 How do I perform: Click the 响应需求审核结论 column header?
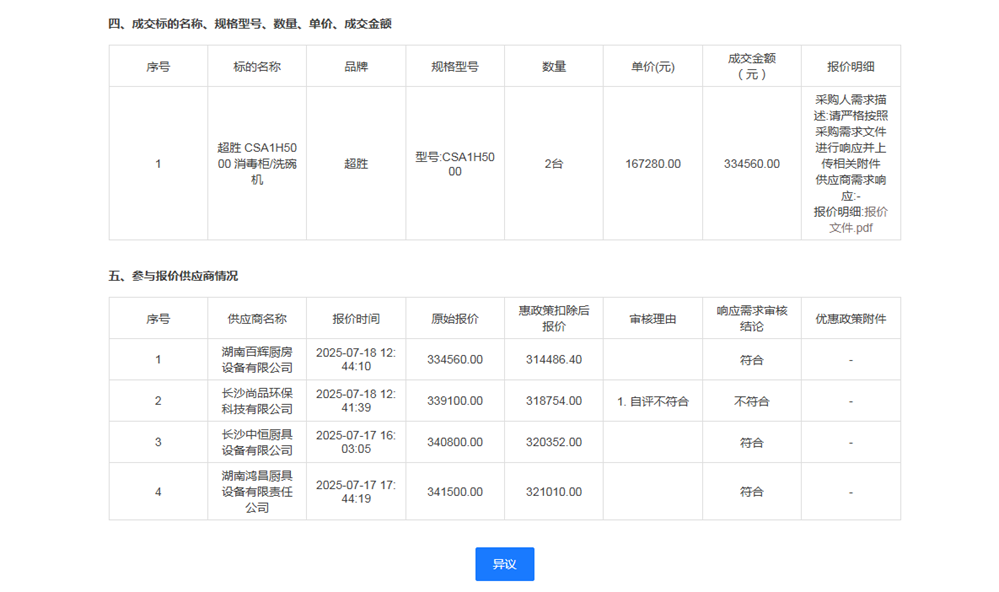[752, 319]
